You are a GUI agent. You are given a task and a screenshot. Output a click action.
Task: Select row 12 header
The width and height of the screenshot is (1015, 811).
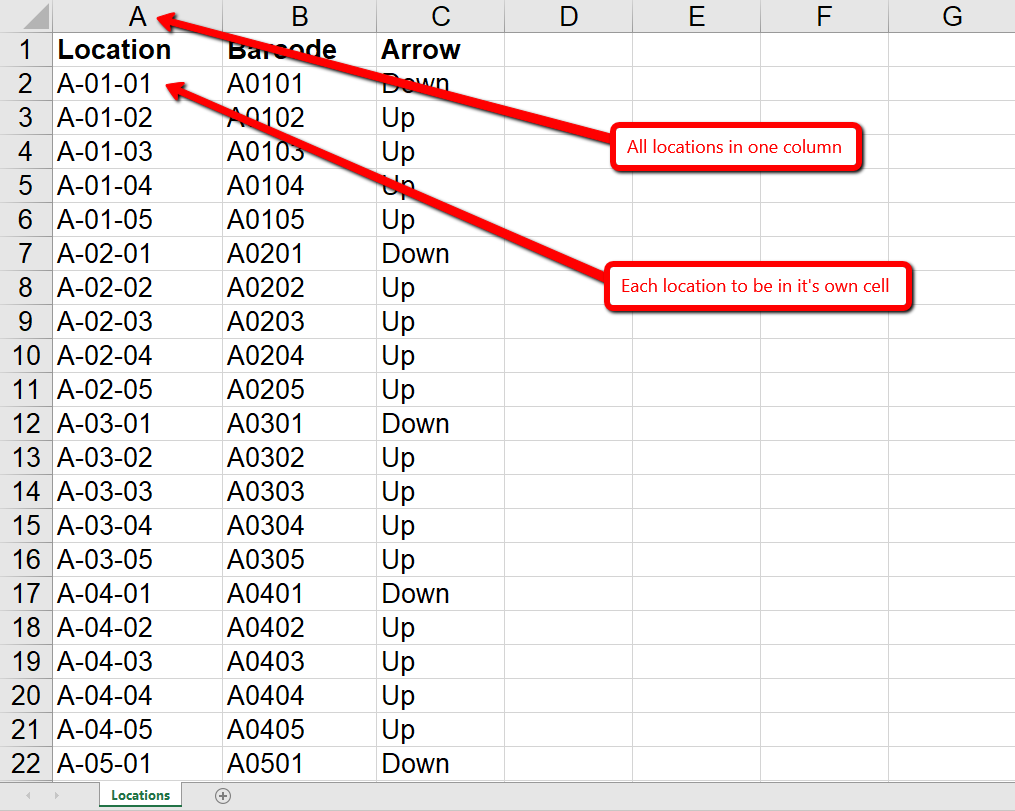[x=26, y=424]
